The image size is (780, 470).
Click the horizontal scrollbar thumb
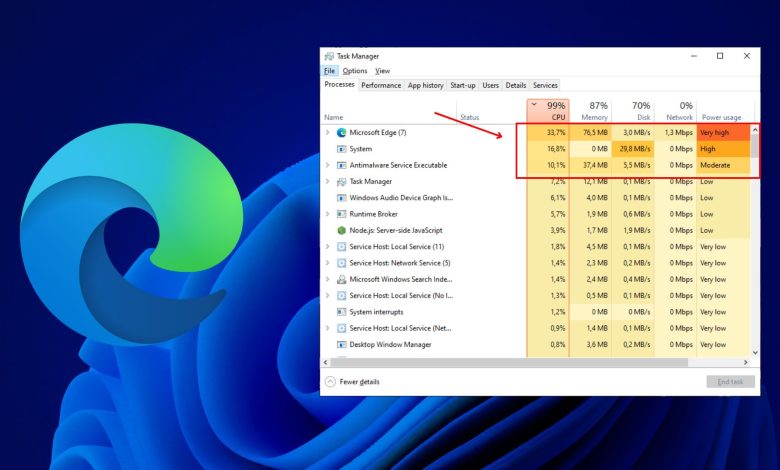[509, 362]
